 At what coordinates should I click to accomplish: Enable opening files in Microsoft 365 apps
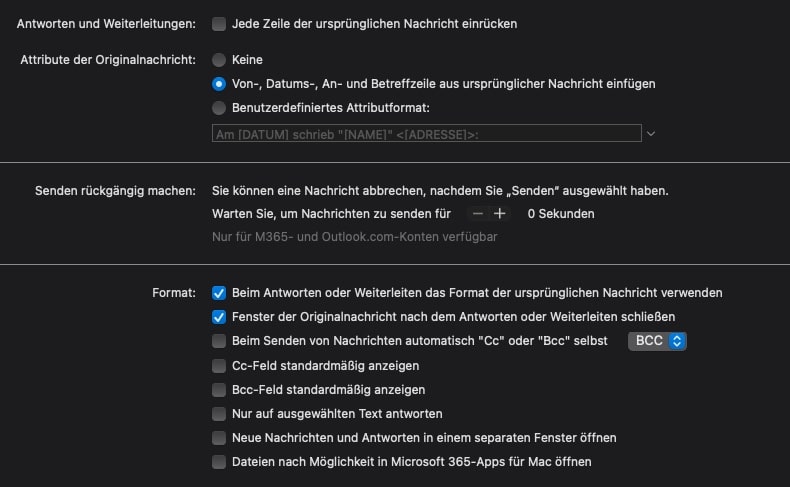(x=219, y=462)
